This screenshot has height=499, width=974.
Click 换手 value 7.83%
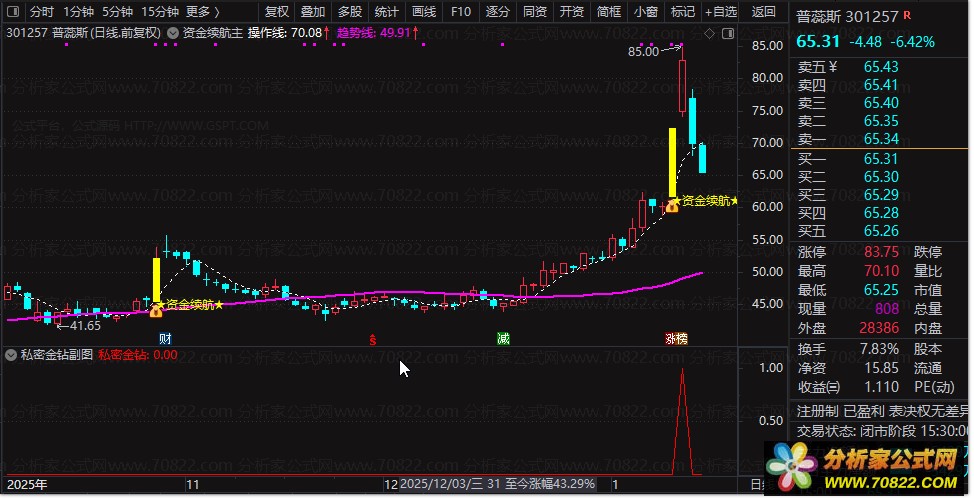pos(879,349)
